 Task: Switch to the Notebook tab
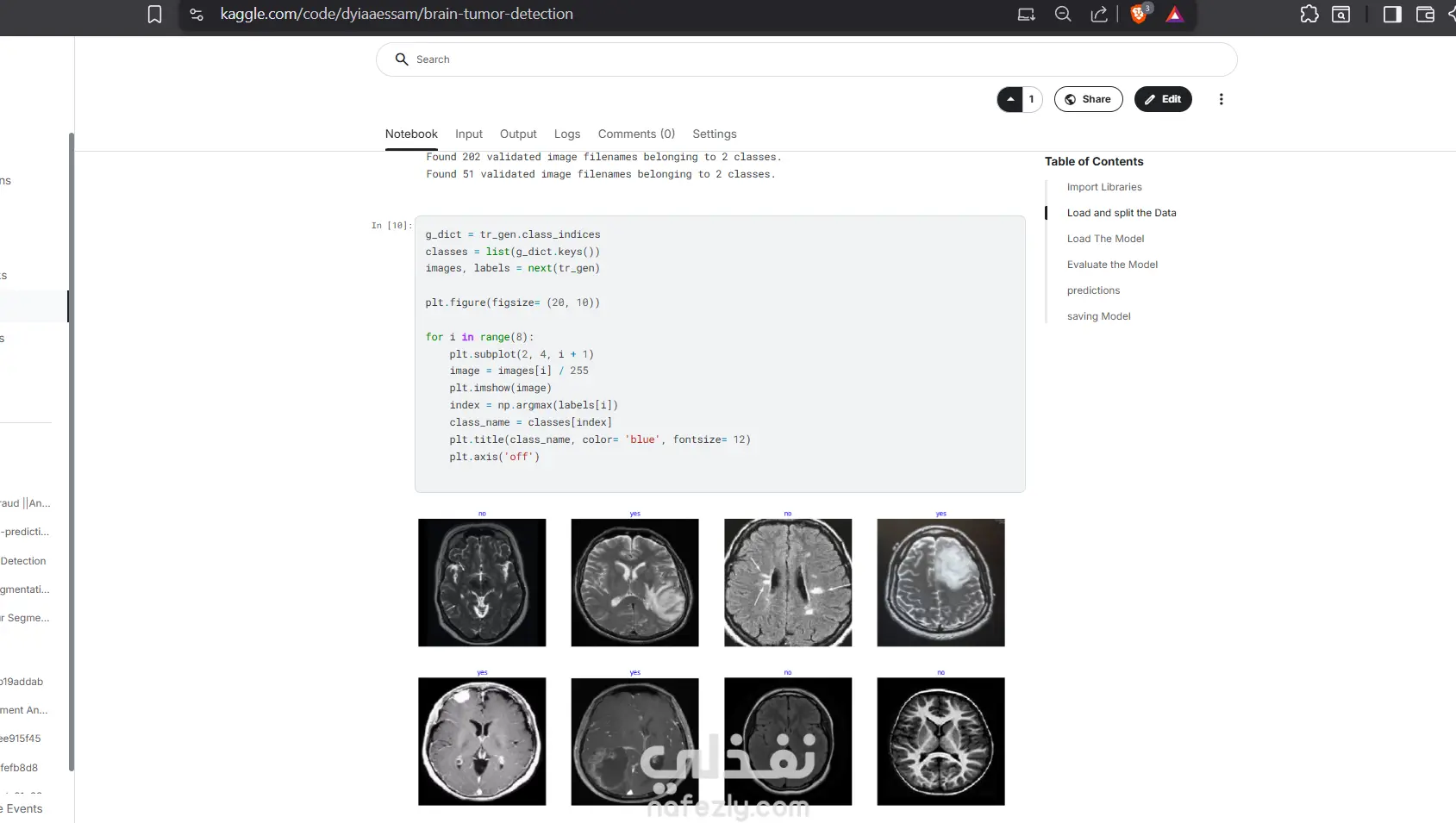point(411,134)
